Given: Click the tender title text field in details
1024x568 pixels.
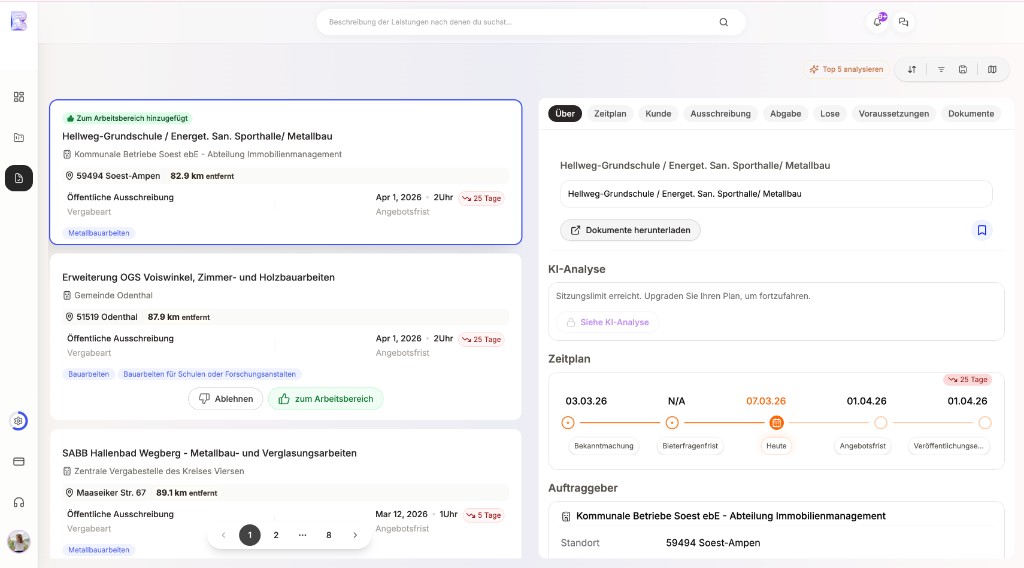Looking at the screenshot, I should click(x=776, y=194).
